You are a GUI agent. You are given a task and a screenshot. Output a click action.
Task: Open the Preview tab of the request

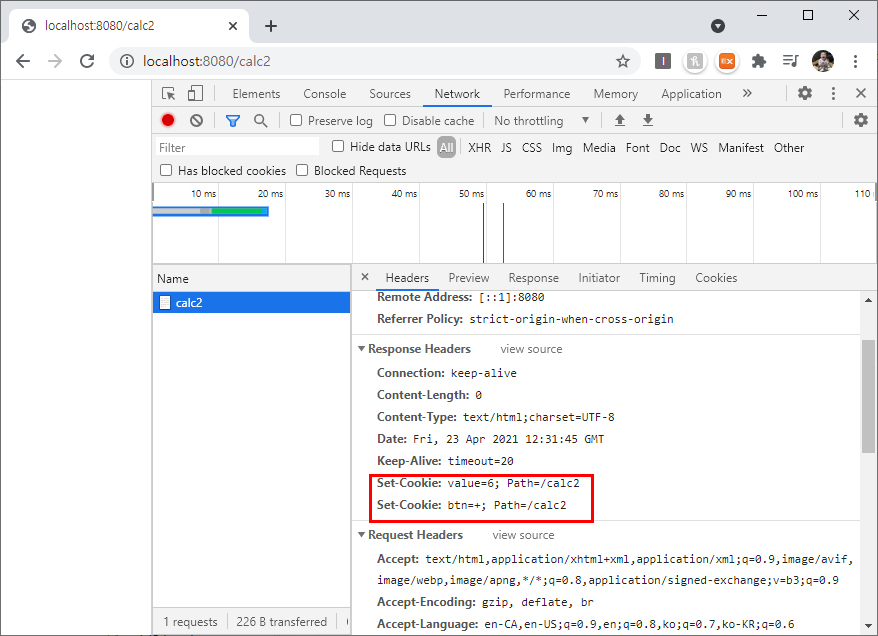point(469,278)
